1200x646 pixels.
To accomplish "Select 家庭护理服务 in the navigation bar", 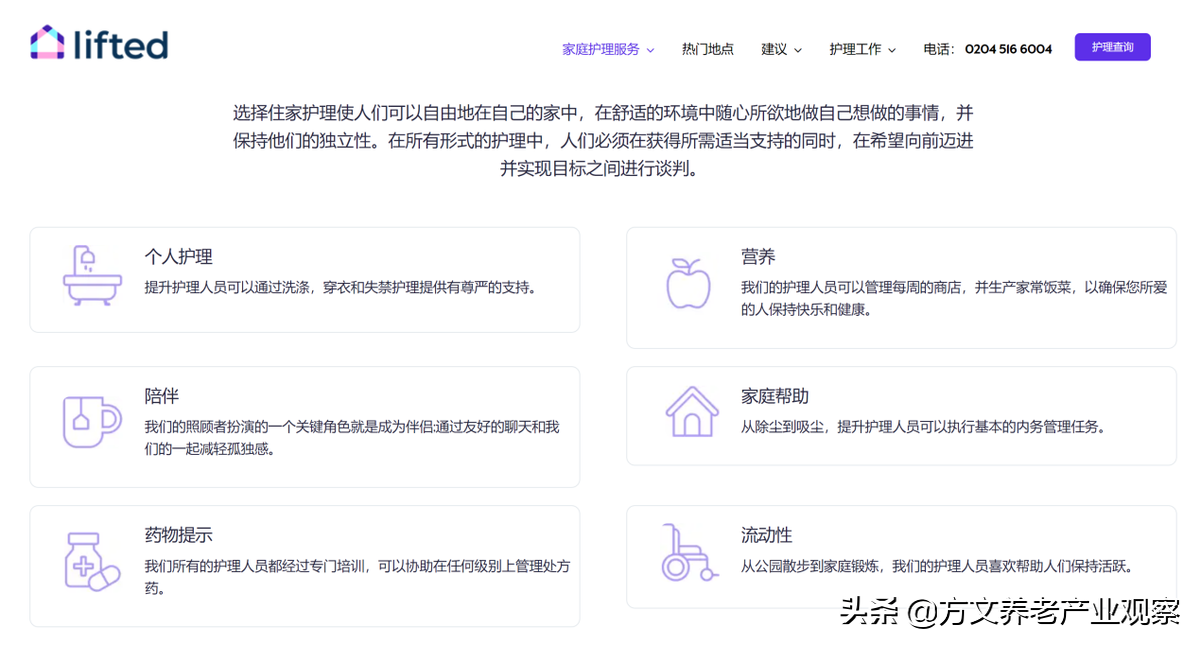I will point(601,48).
